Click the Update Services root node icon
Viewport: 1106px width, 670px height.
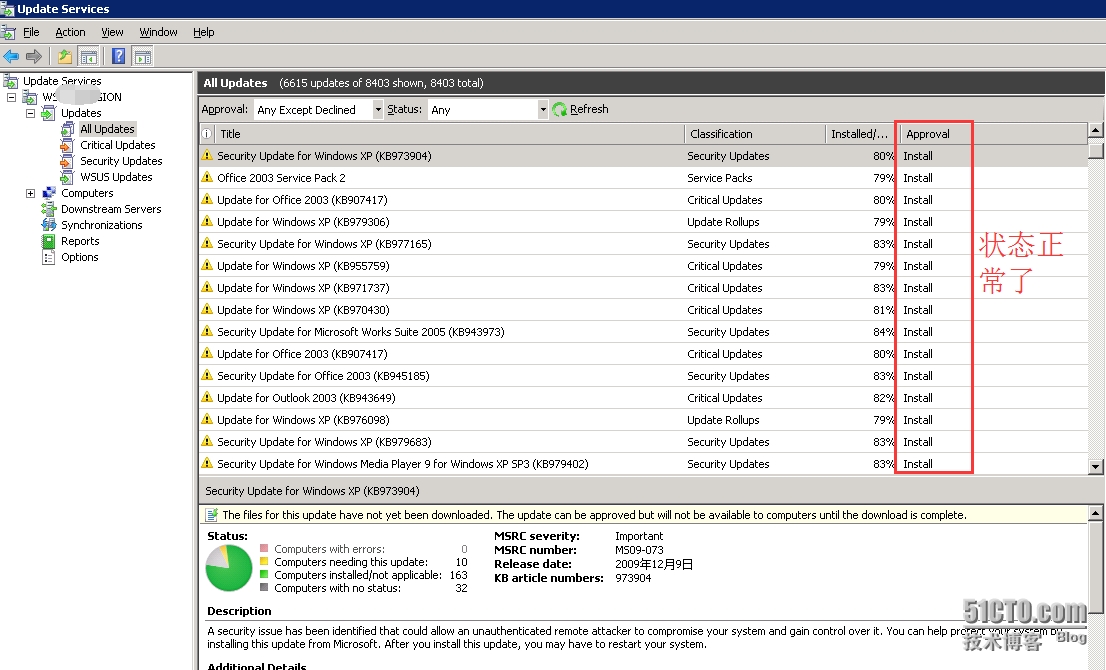(11, 81)
